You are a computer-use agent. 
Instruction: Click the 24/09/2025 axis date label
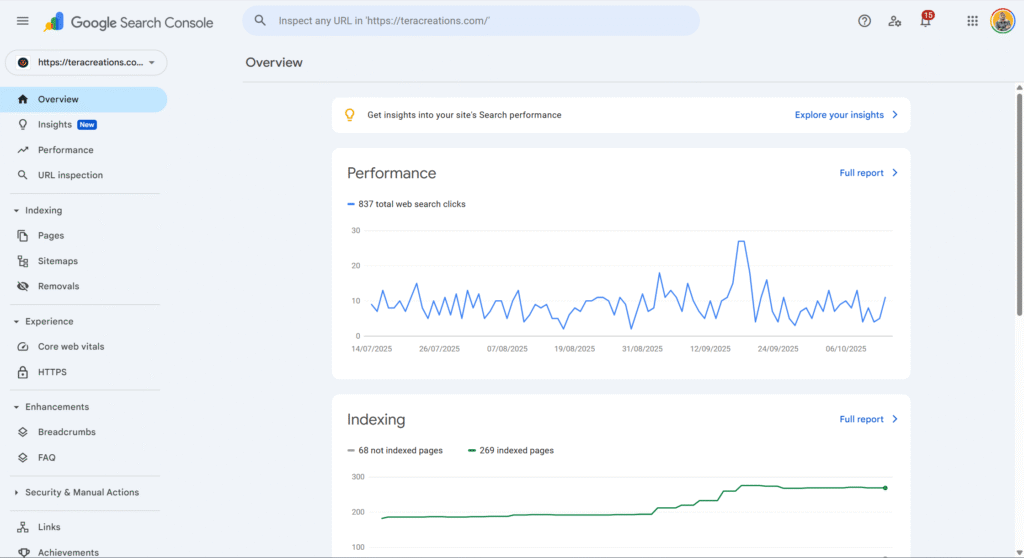point(778,349)
